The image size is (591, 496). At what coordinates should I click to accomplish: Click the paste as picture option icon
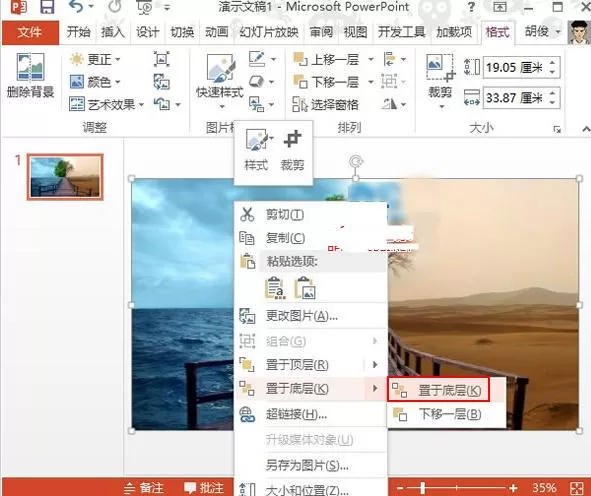[x=305, y=288]
